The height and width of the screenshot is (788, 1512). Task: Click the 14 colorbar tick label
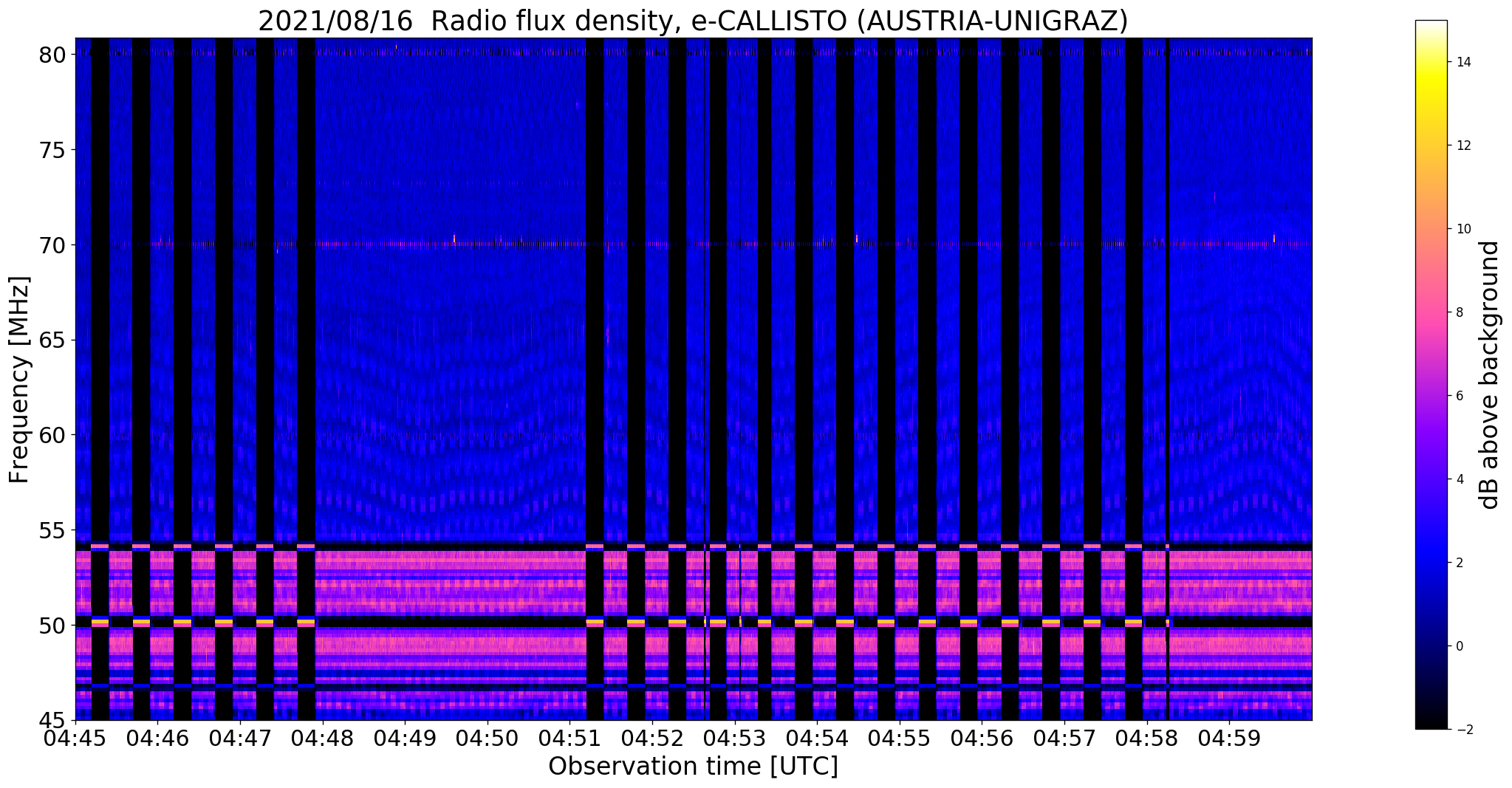(1463, 62)
